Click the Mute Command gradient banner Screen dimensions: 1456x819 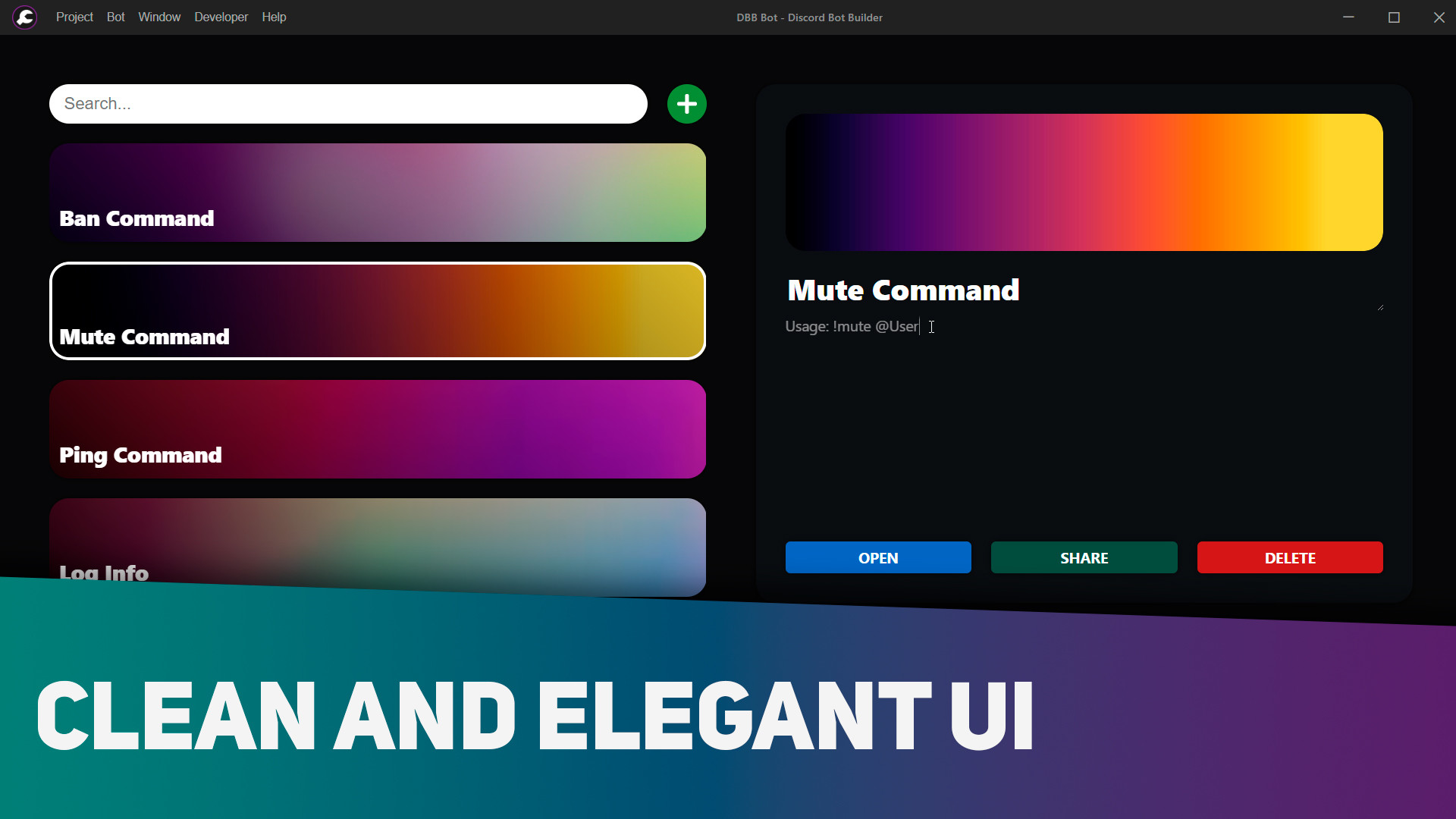(379, 311)
